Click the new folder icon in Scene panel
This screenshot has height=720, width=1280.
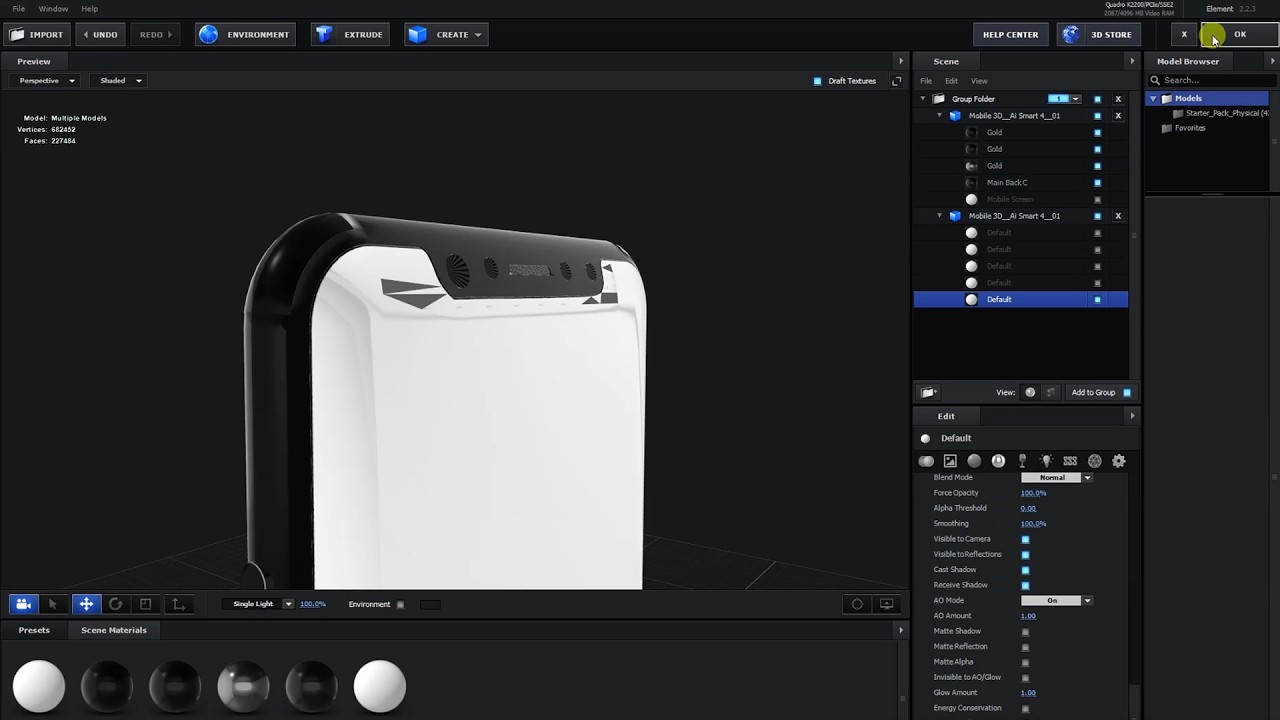[x=928, y=393]
